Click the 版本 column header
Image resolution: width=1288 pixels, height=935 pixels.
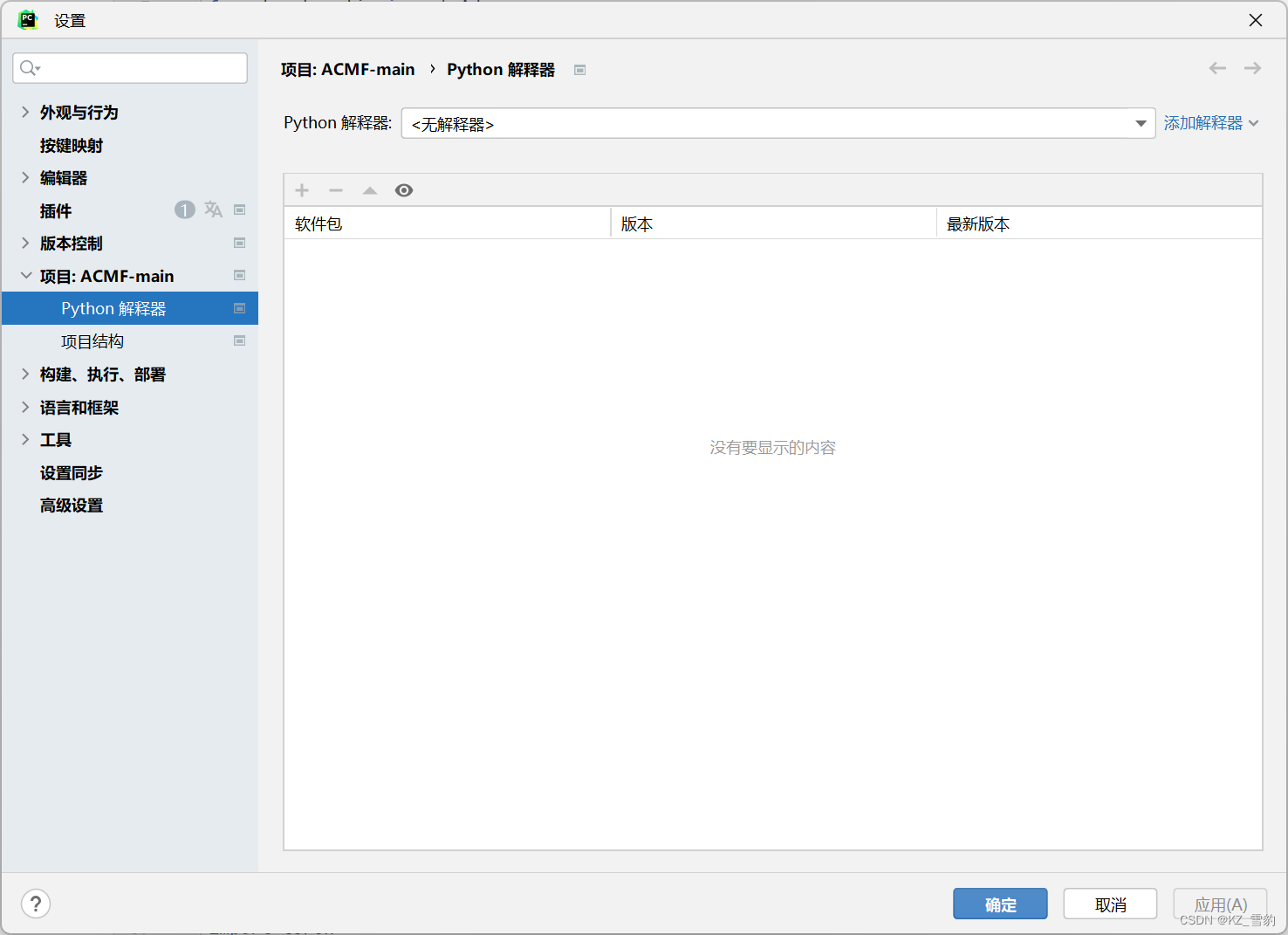[773, 223]
